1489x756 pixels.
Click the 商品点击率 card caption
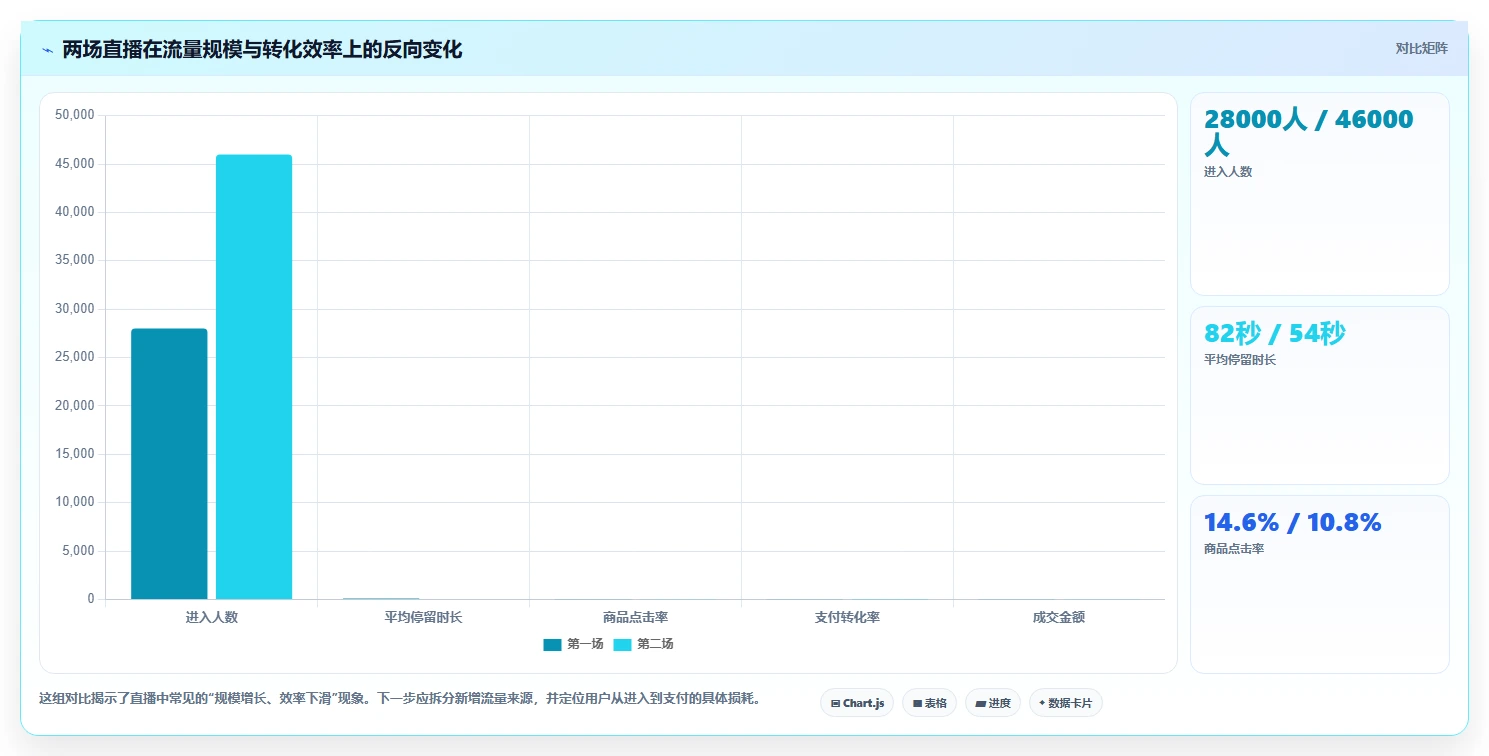pos(1234,549)
